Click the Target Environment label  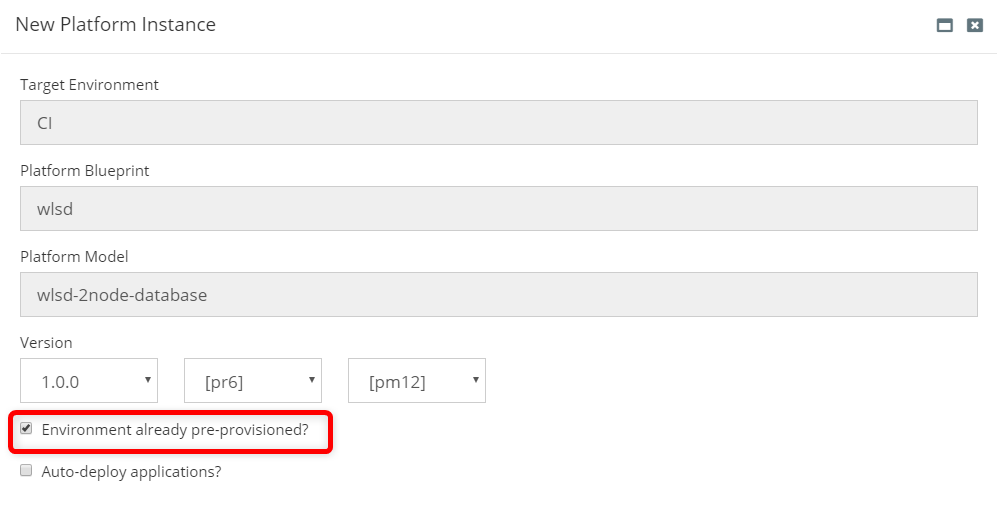[x=90, y=85]
